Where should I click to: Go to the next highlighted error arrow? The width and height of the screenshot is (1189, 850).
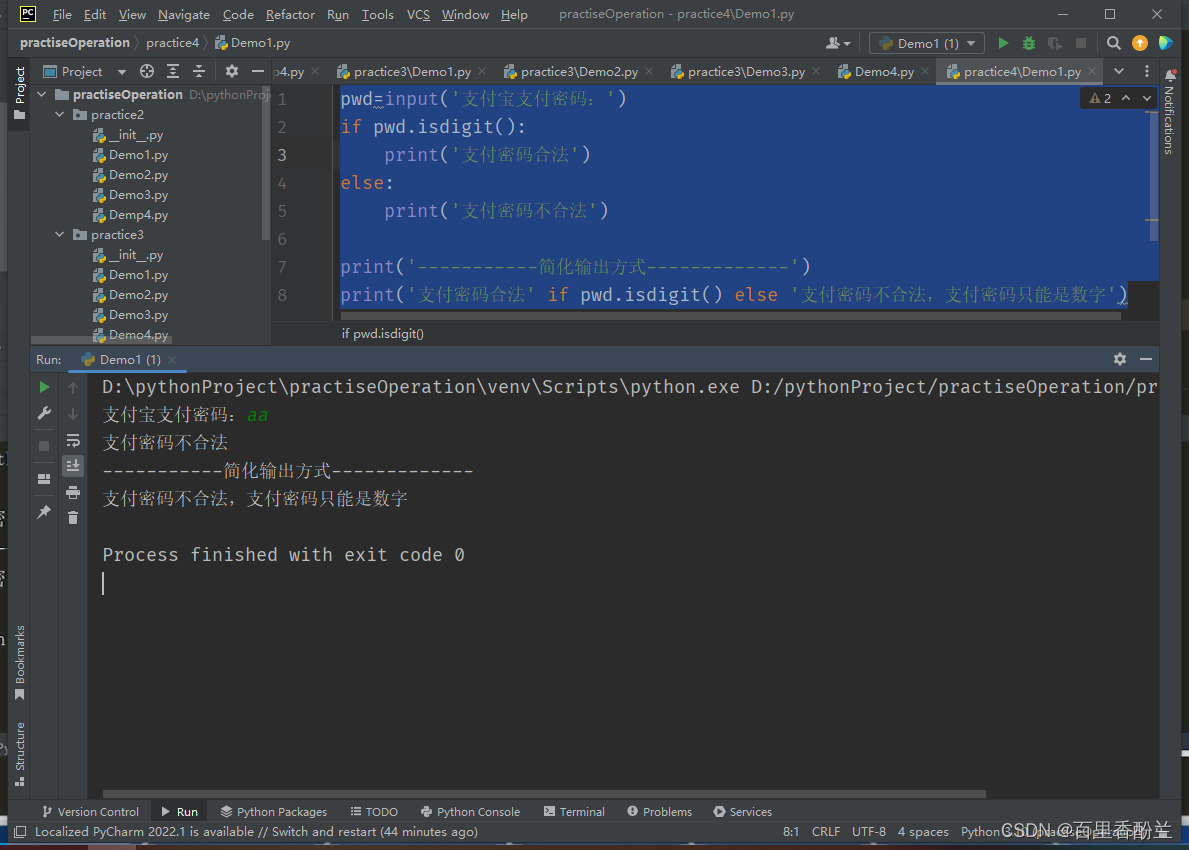tap(1147, 99)
